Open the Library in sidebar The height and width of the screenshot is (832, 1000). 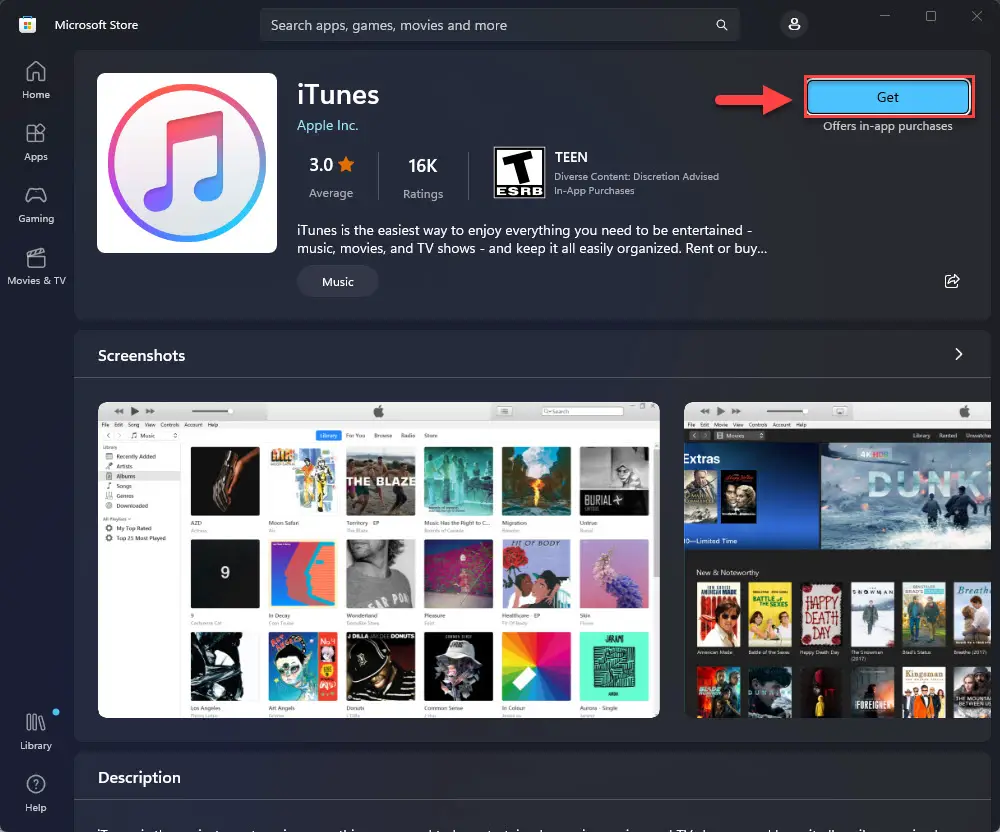click(36, 730)
